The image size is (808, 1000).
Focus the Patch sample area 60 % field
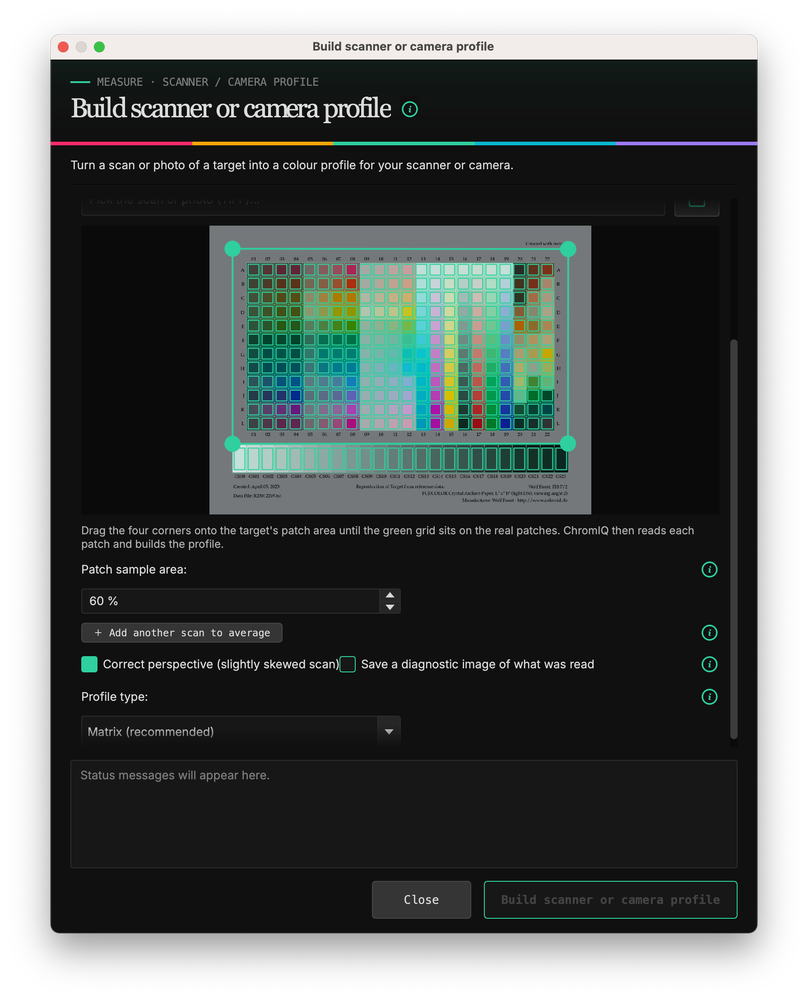pos(230,601)
